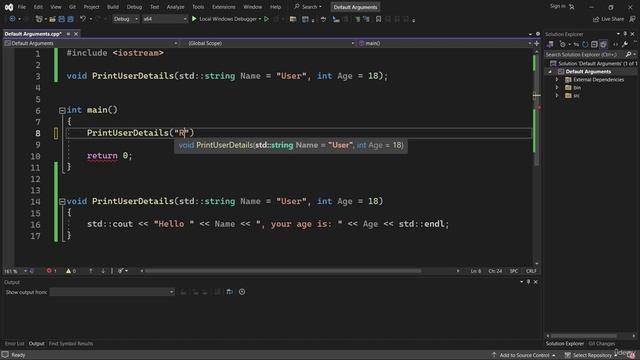This screenshot has height=360, width=640.
Task: Click Sign in link
Action: pyautogui.click(x=558, y=6)
